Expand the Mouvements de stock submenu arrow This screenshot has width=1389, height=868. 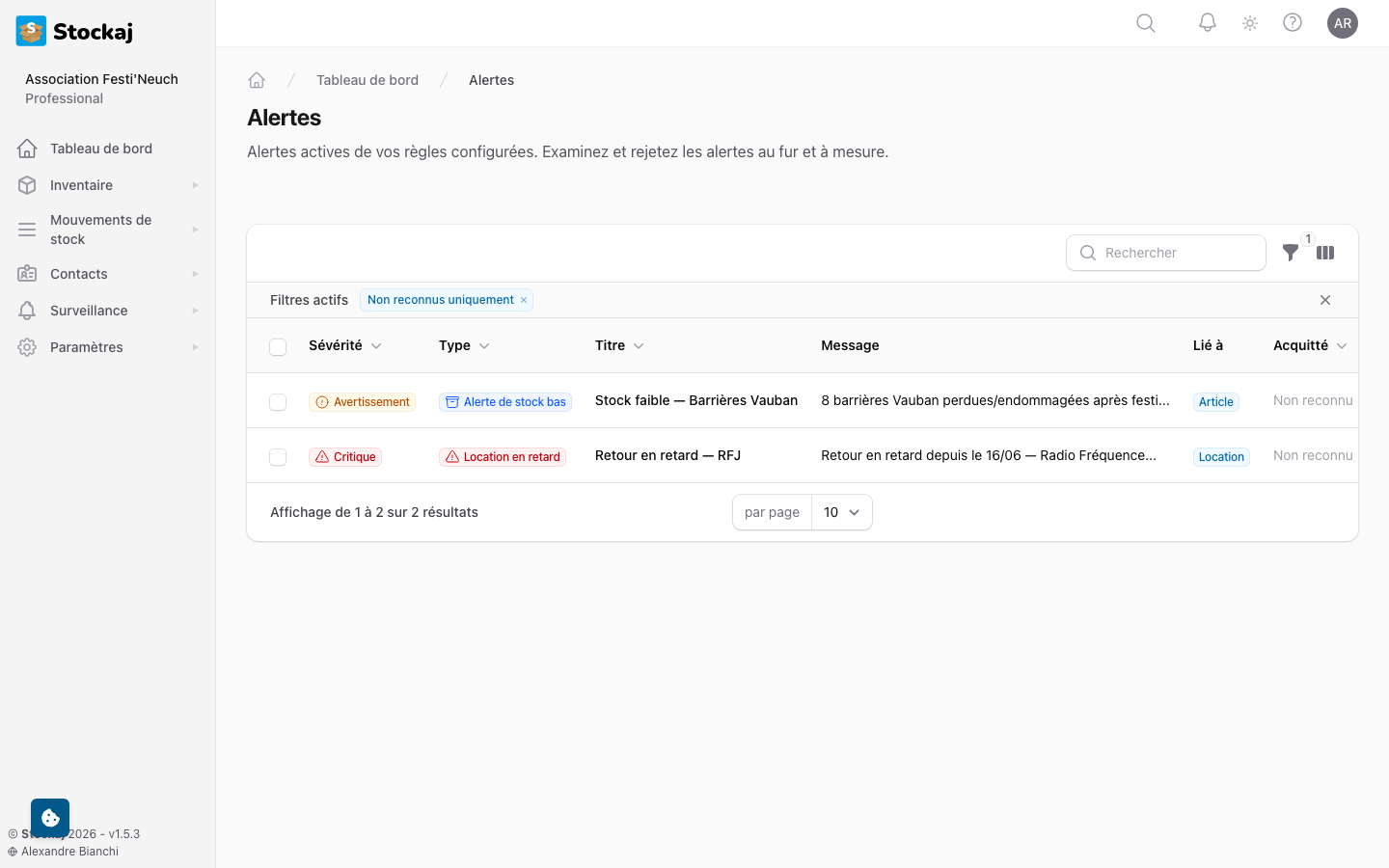195,230
